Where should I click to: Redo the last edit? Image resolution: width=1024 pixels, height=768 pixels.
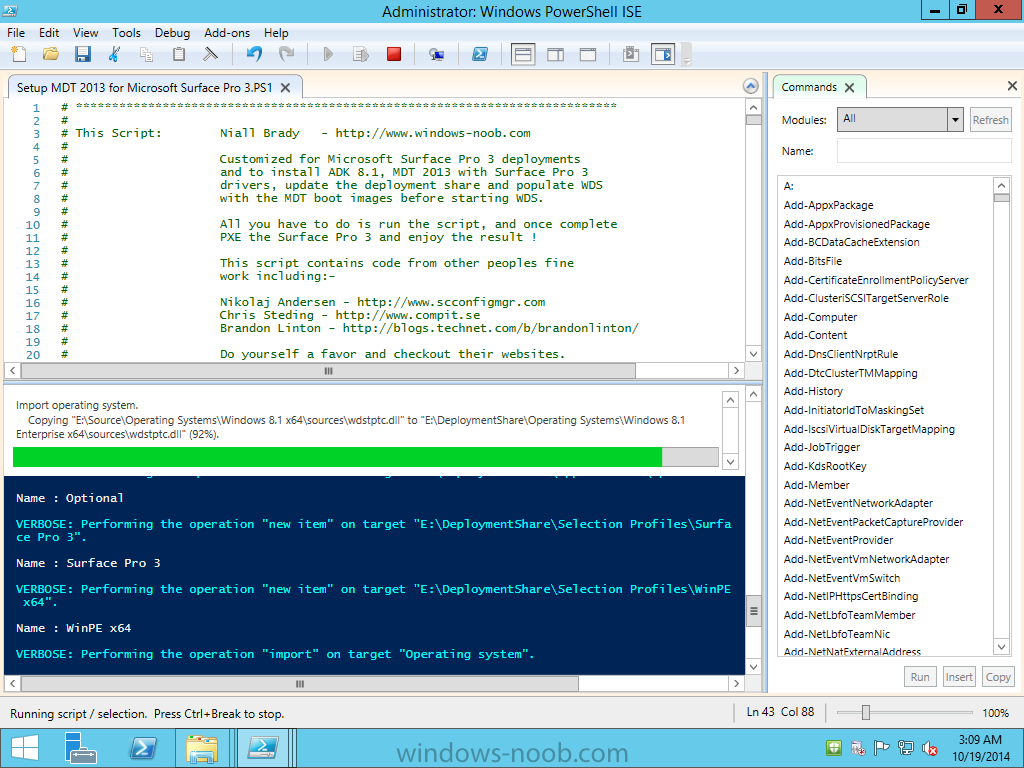pyautogui.click(x=286, y=54)
